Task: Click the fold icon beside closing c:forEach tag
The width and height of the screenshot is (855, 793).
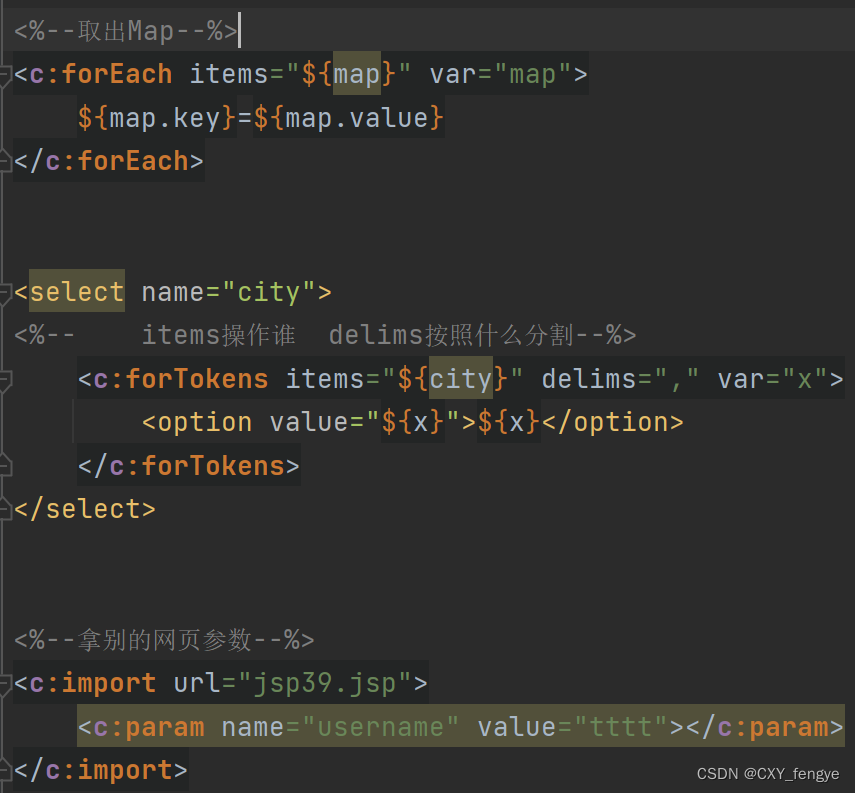Action: tap(5, 160)
